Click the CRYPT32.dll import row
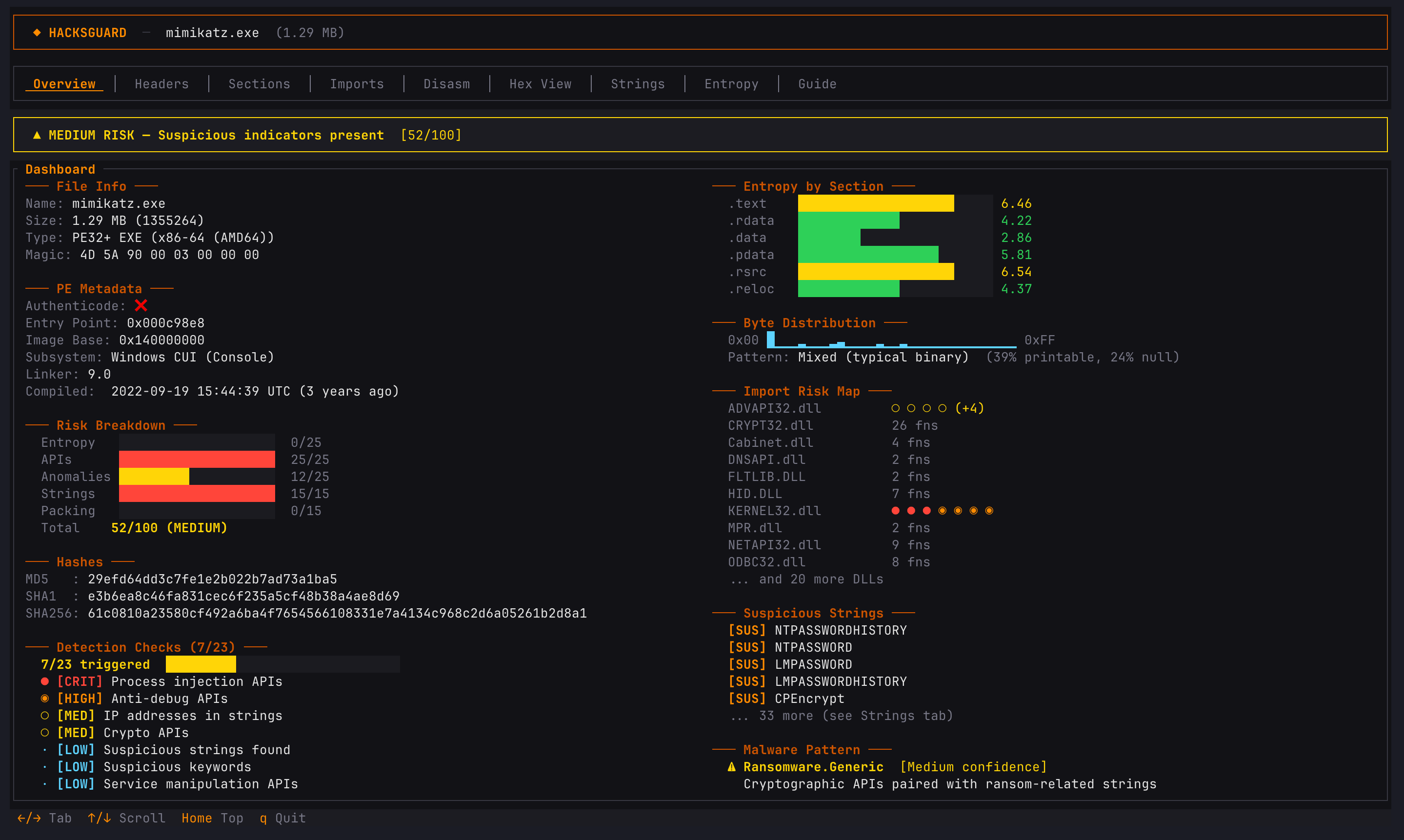 [832, 425]
